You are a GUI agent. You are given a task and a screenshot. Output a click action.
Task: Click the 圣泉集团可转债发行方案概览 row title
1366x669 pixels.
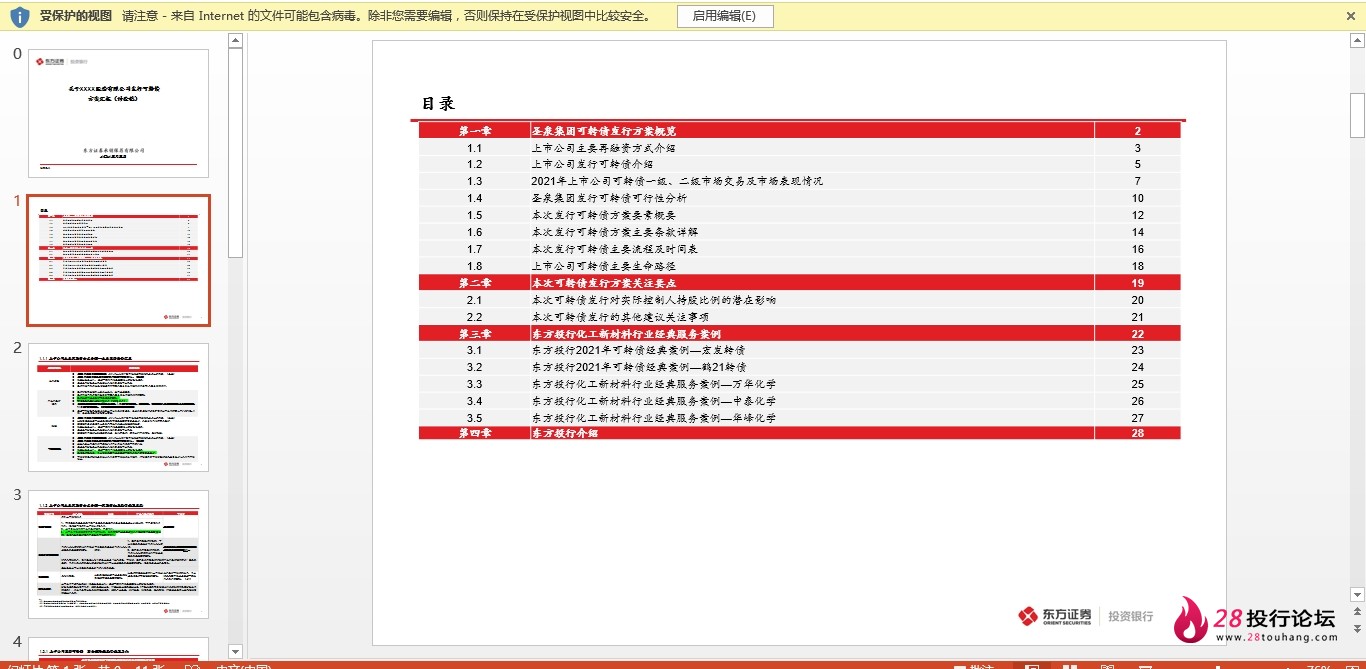[x=604, y=131]
